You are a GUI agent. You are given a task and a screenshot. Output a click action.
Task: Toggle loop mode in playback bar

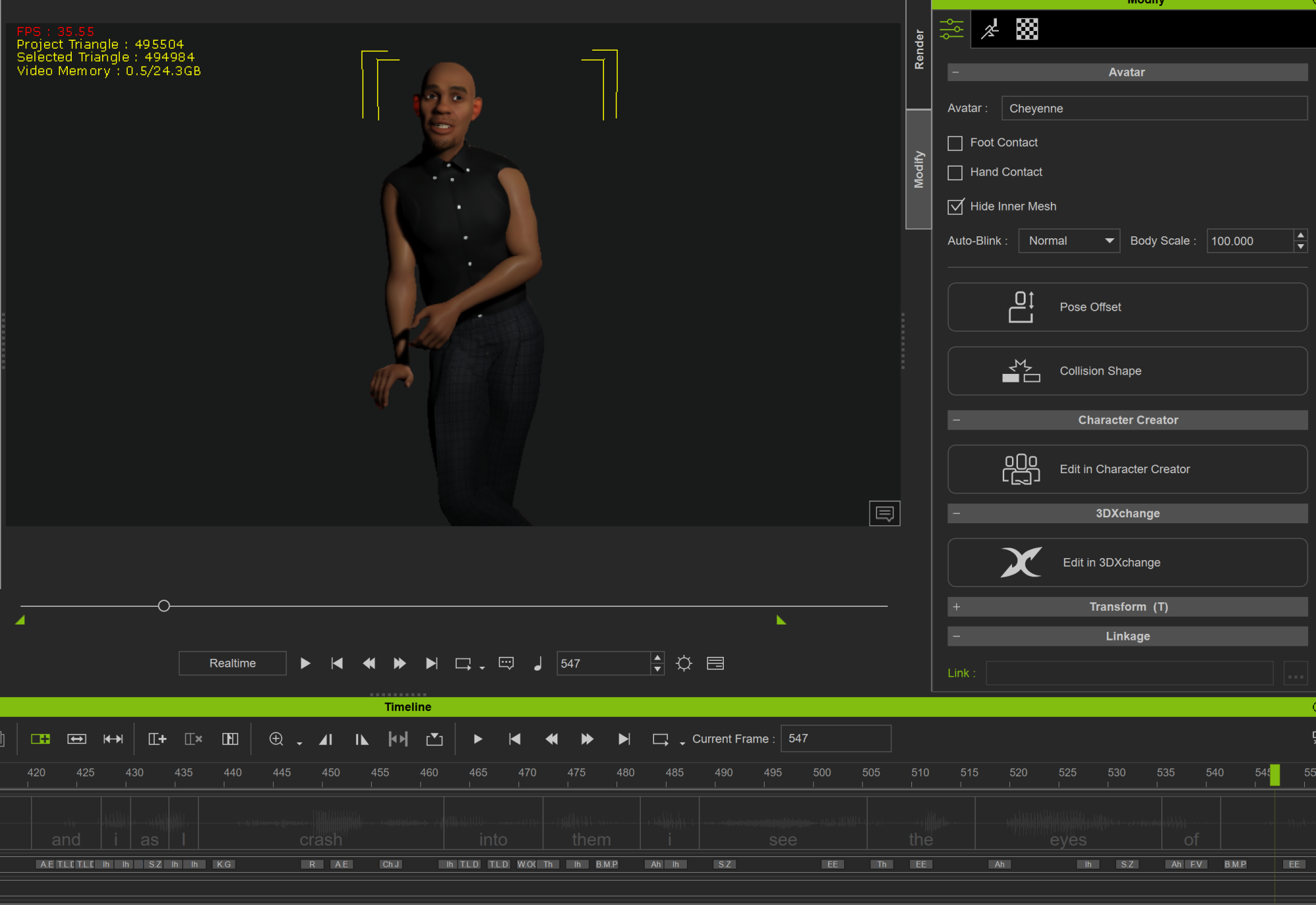coord(463,663)
